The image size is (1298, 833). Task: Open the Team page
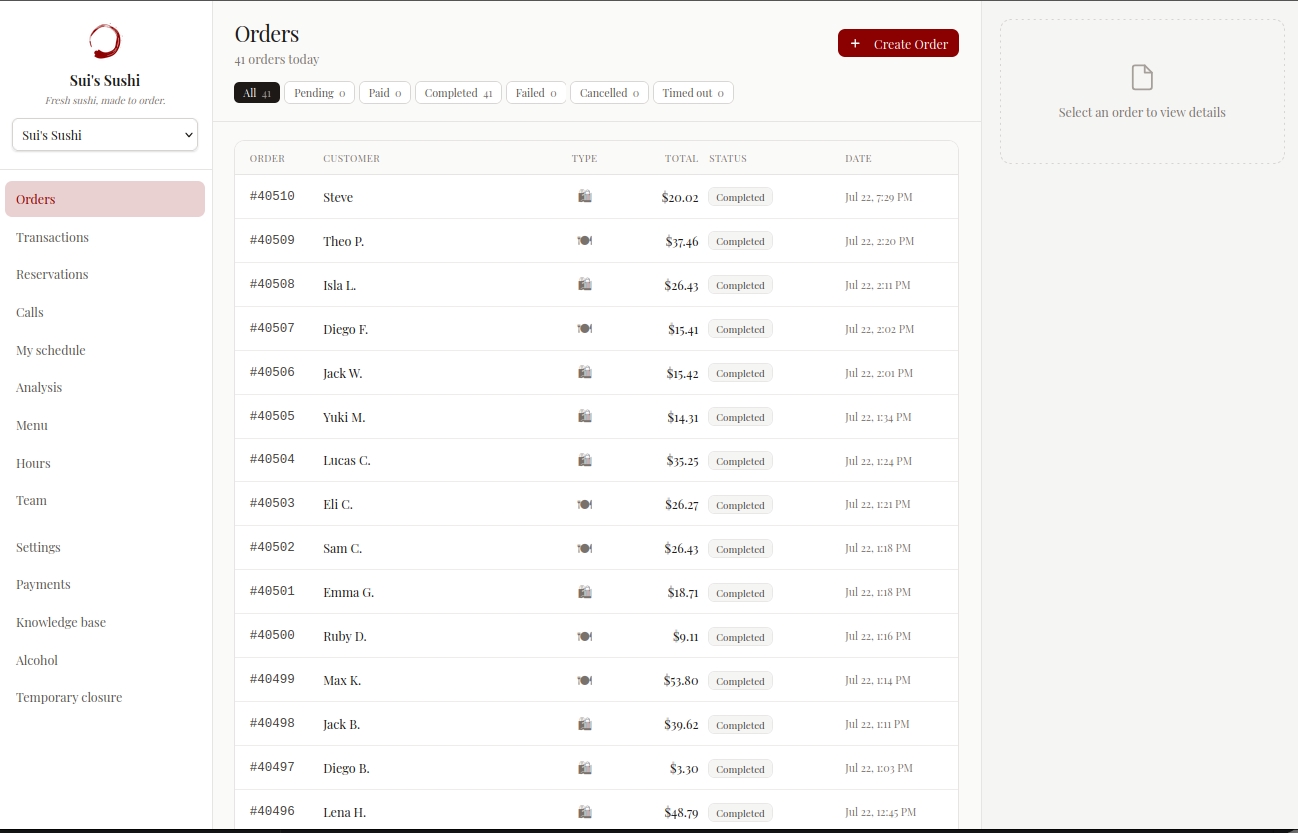[x=105, y=500]
